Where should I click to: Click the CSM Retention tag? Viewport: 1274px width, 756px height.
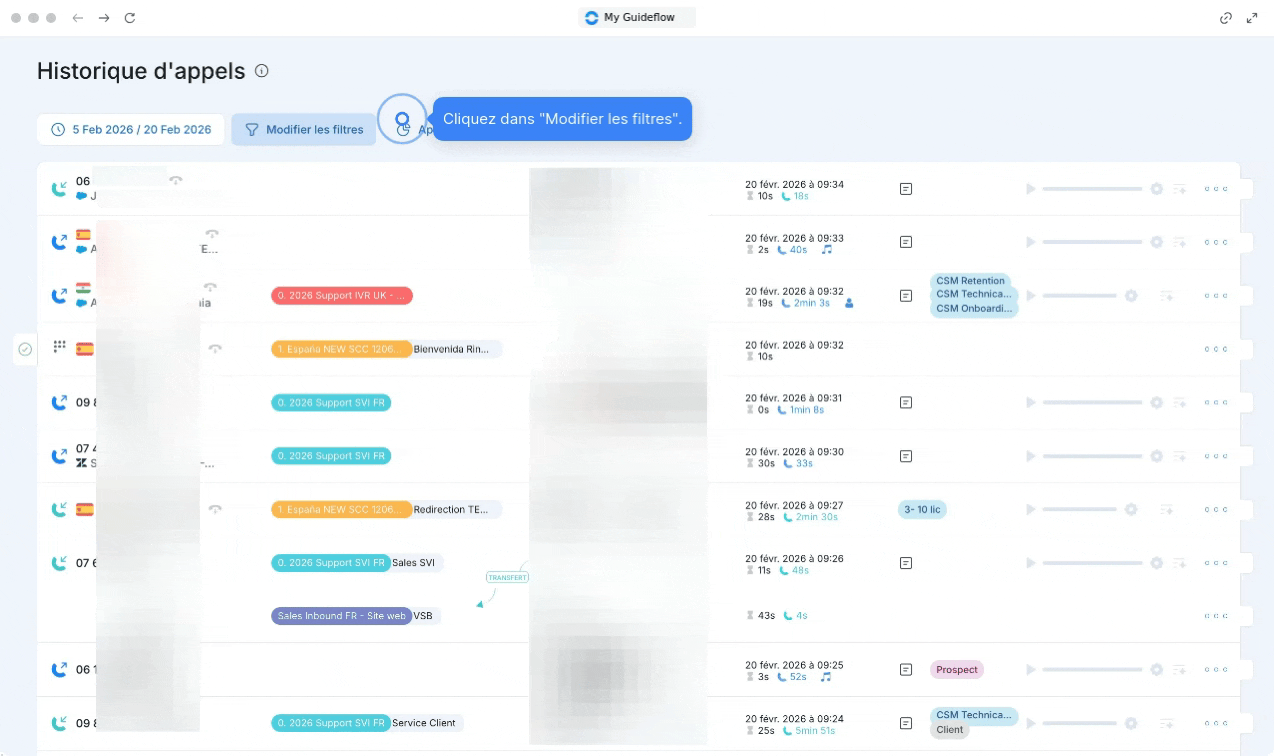(970, 281)
